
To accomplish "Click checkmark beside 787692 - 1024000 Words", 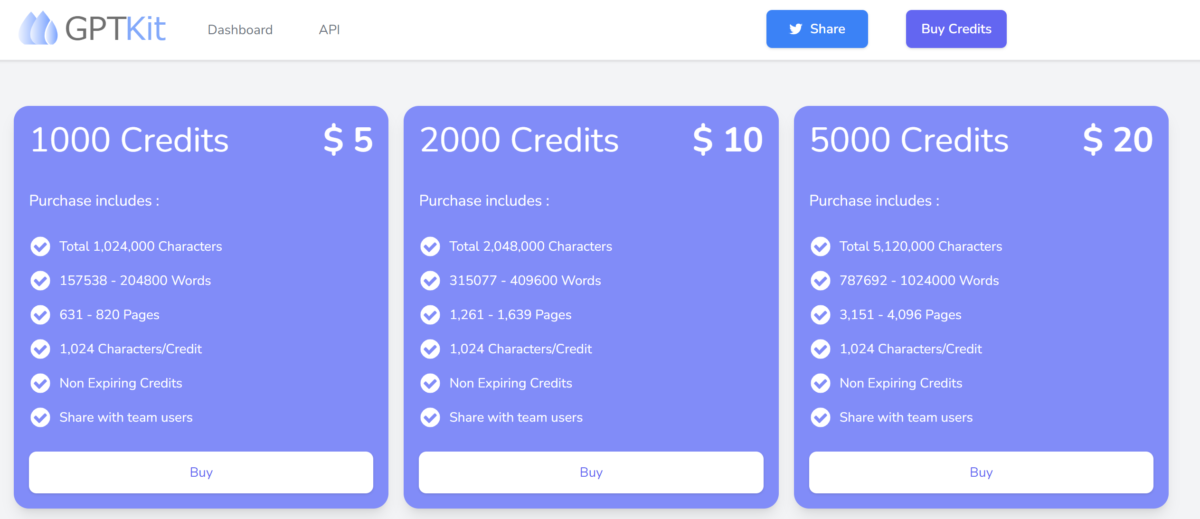I will click(x=820, y=281).
